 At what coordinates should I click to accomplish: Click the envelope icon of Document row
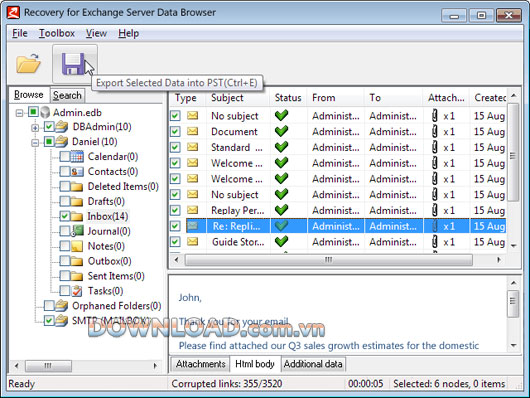tap(193, 131)
